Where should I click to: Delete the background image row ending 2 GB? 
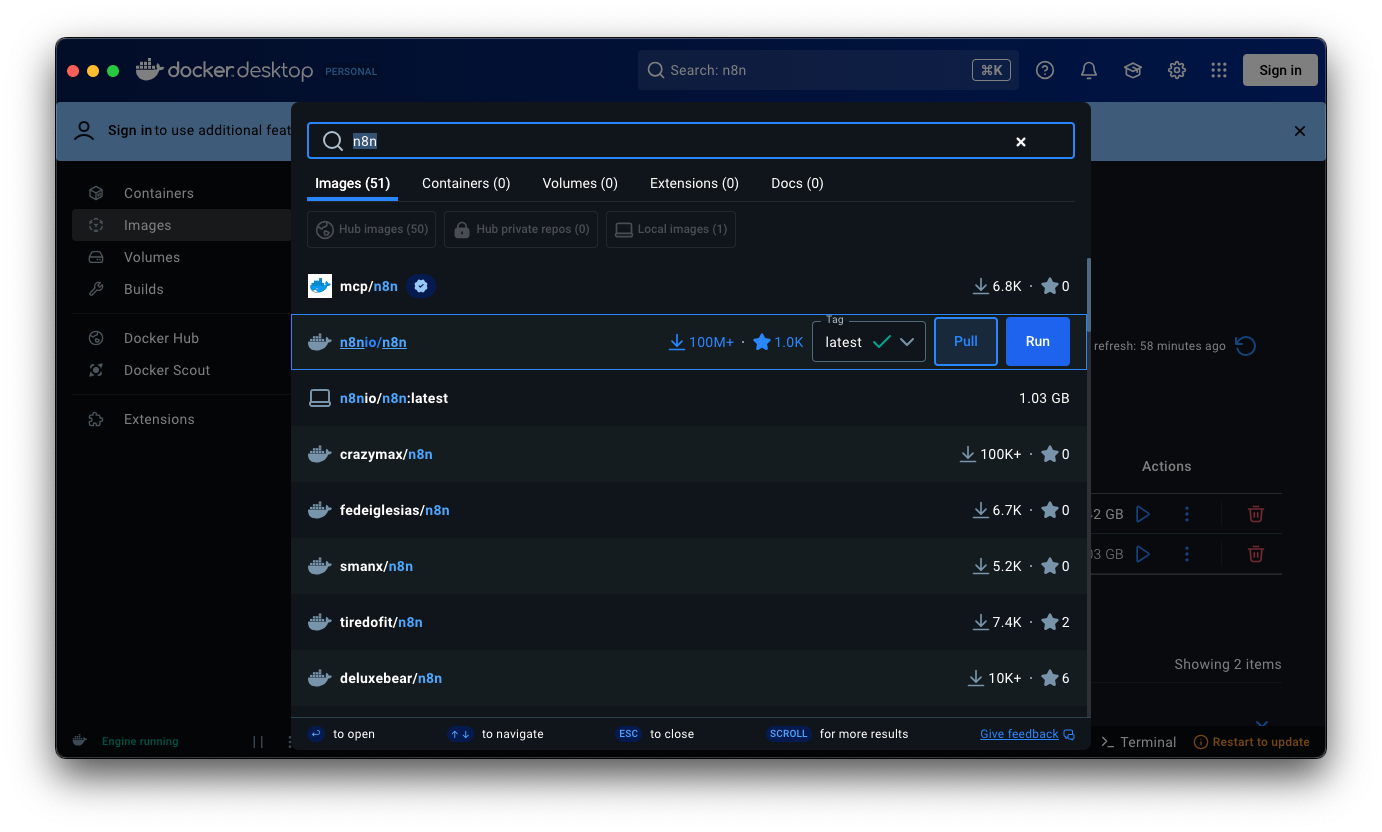point(1256,513)
